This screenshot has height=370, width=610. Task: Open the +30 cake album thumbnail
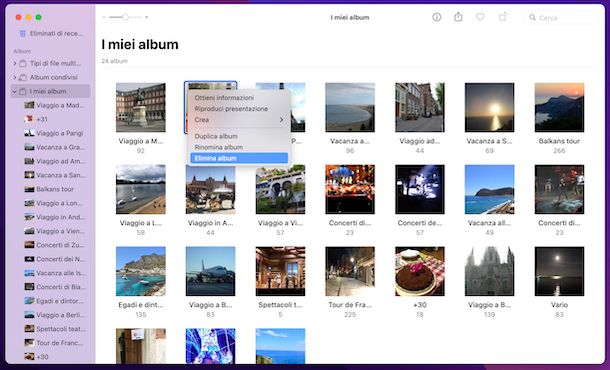[x=419, y=271]
